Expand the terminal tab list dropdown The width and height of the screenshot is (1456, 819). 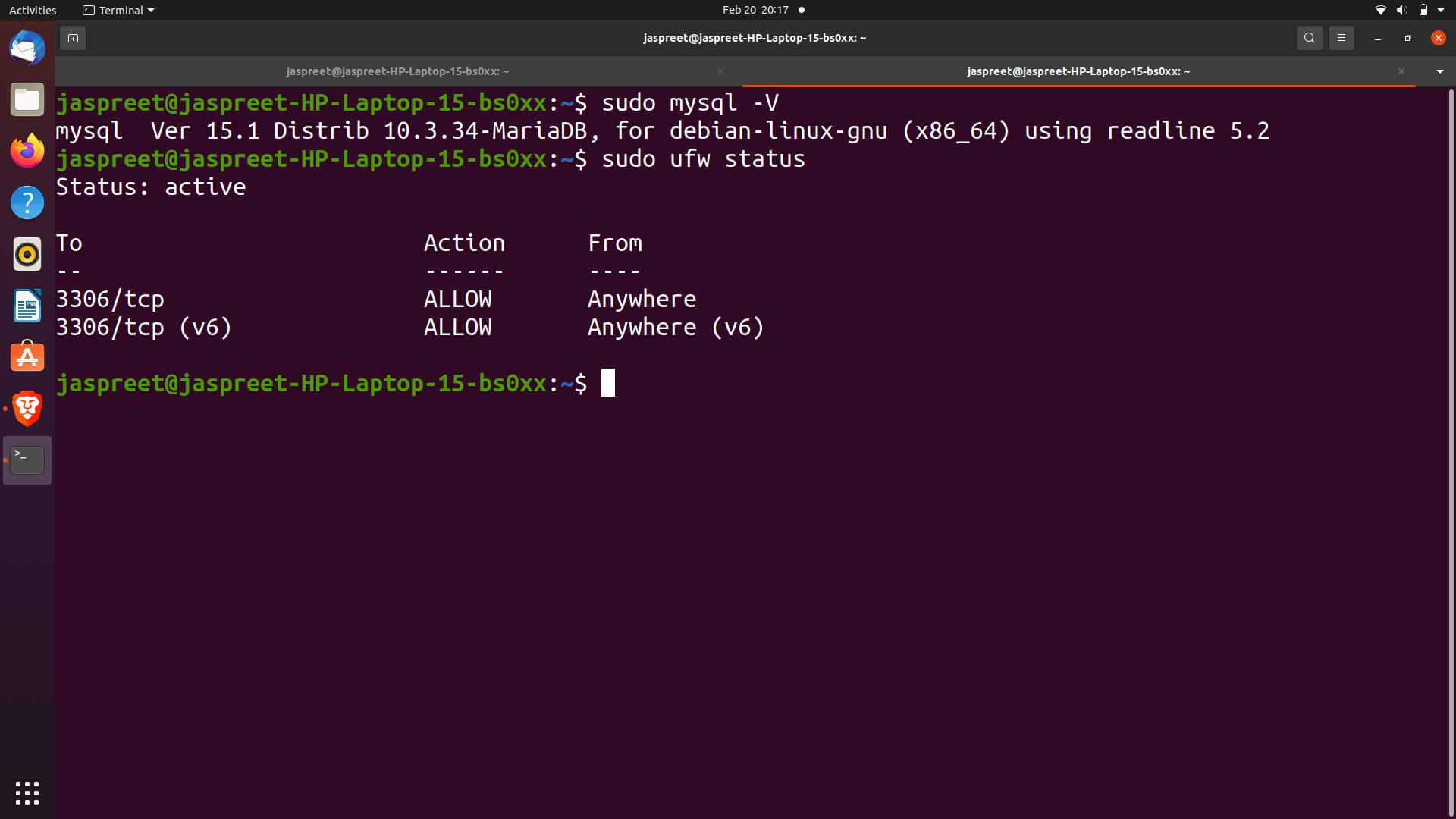click(x=1439, y=71)
